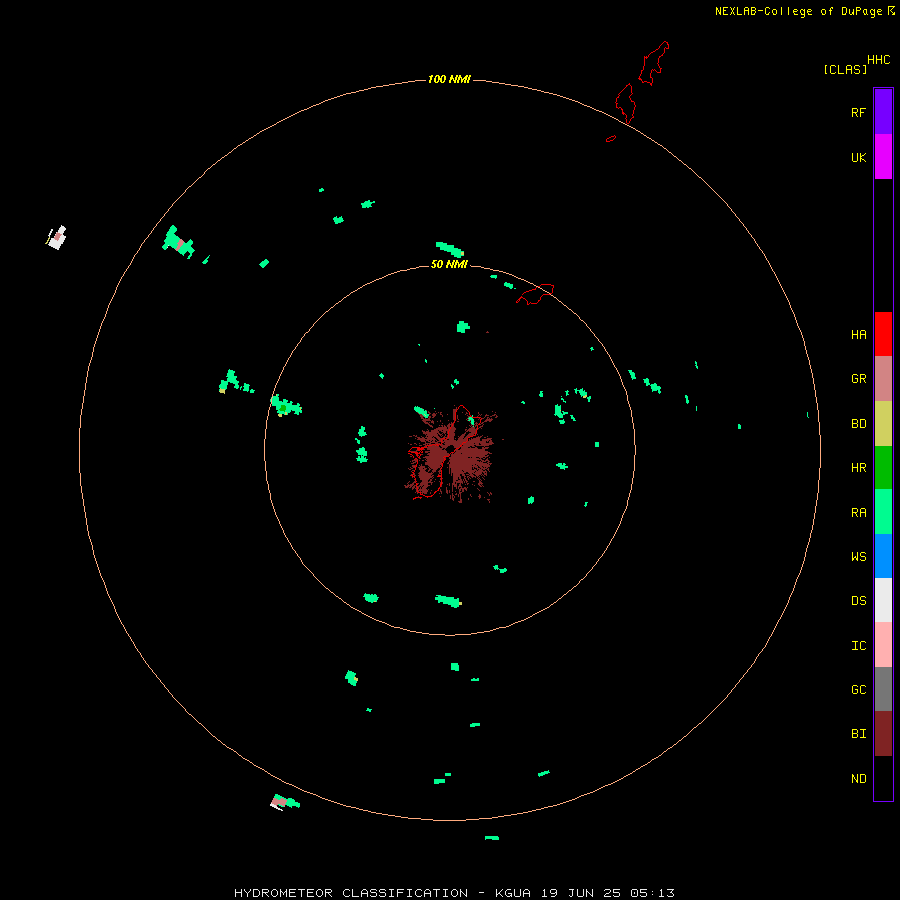This screenshot has width=900, height=900.
Task: Click the HA legend label
Action: pyautogui.click(x=858, y=334)
